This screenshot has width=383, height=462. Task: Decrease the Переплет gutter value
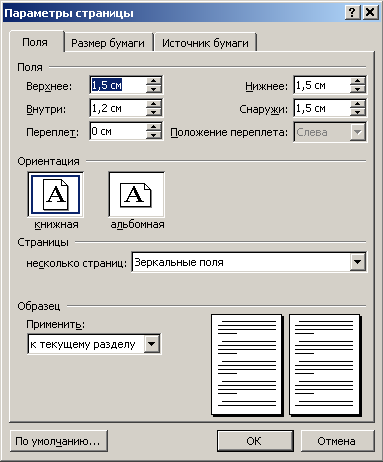[x=154, y=135]
